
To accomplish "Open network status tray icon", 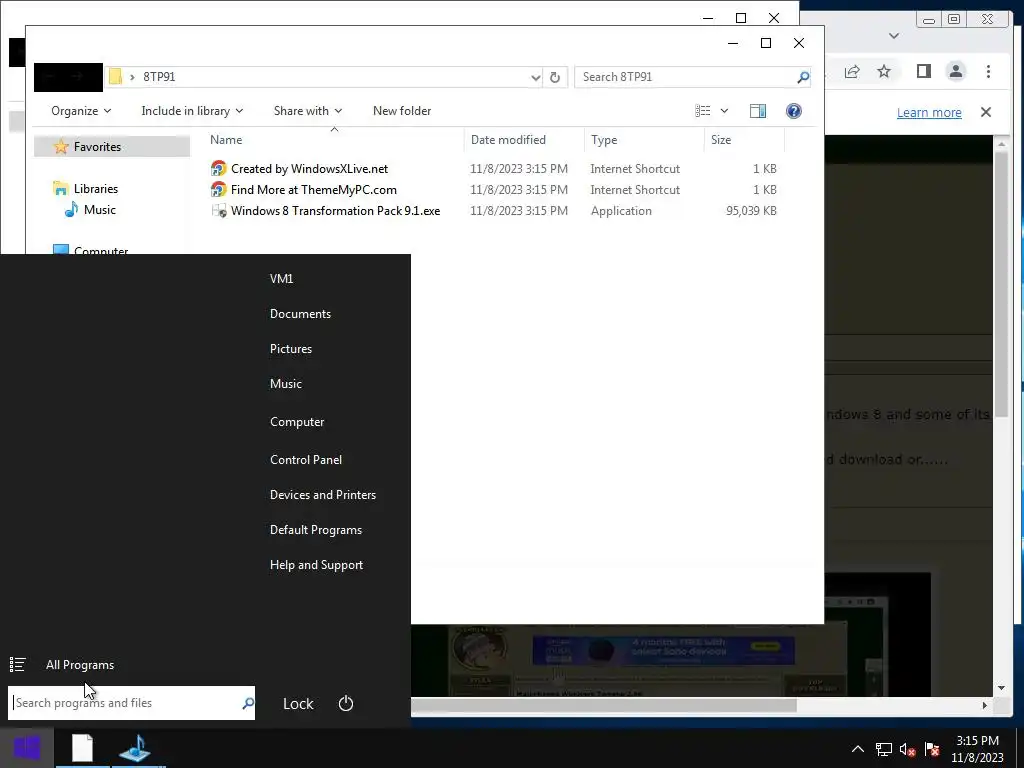I will (x=884, y=749).
